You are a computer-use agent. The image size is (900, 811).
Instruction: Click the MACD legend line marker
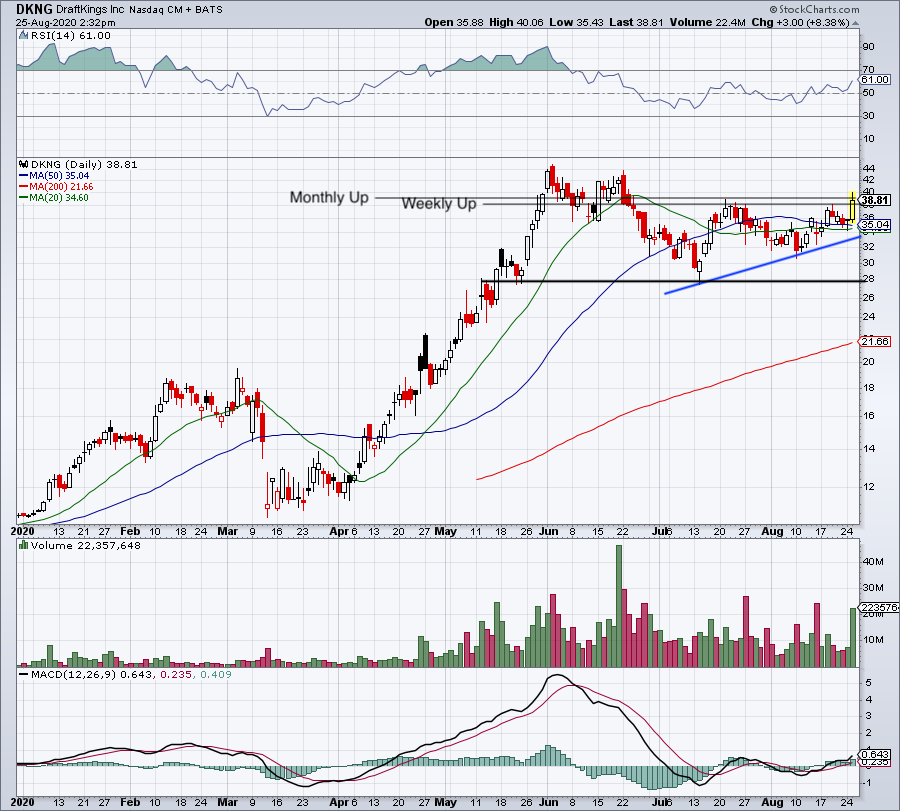23,674
